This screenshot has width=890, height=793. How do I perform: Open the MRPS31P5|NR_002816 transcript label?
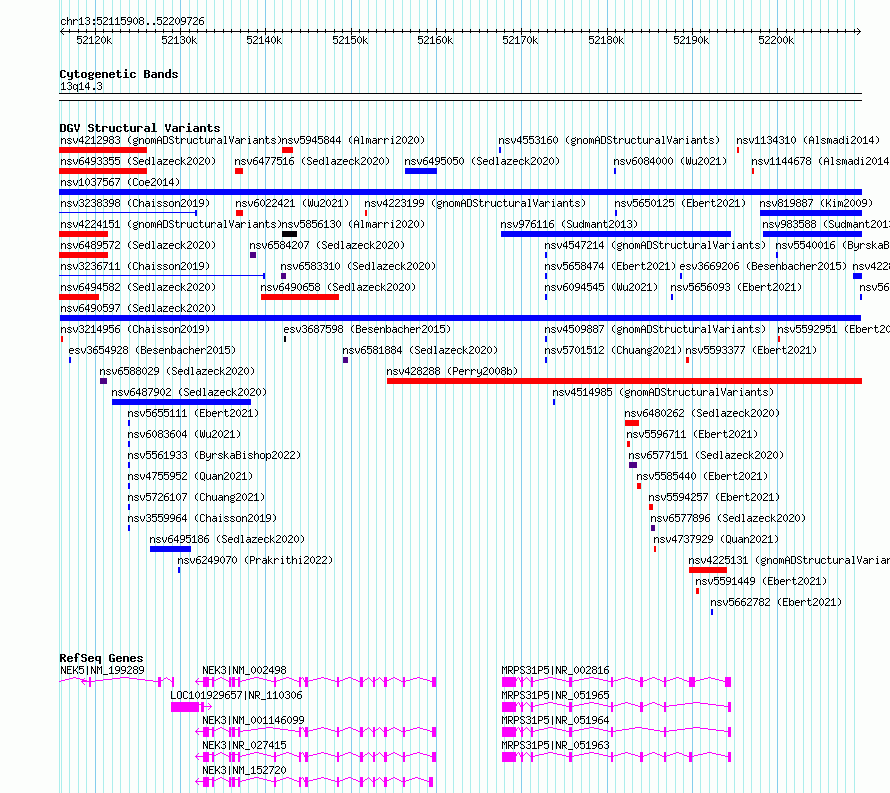tap(555, 670)
